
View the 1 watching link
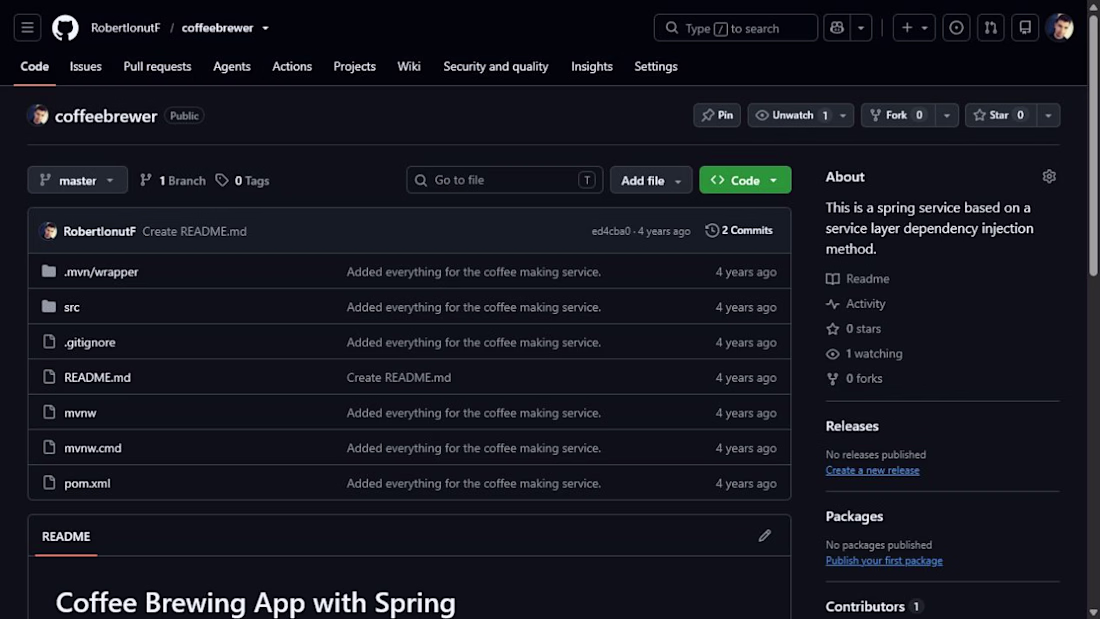tap(864, 354)
